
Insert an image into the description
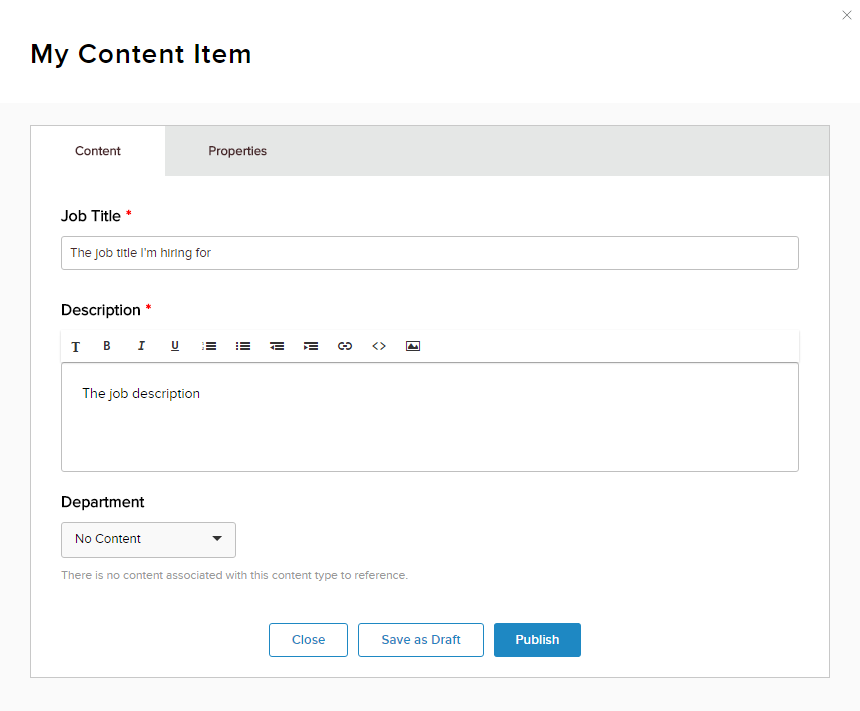(413, 346)
